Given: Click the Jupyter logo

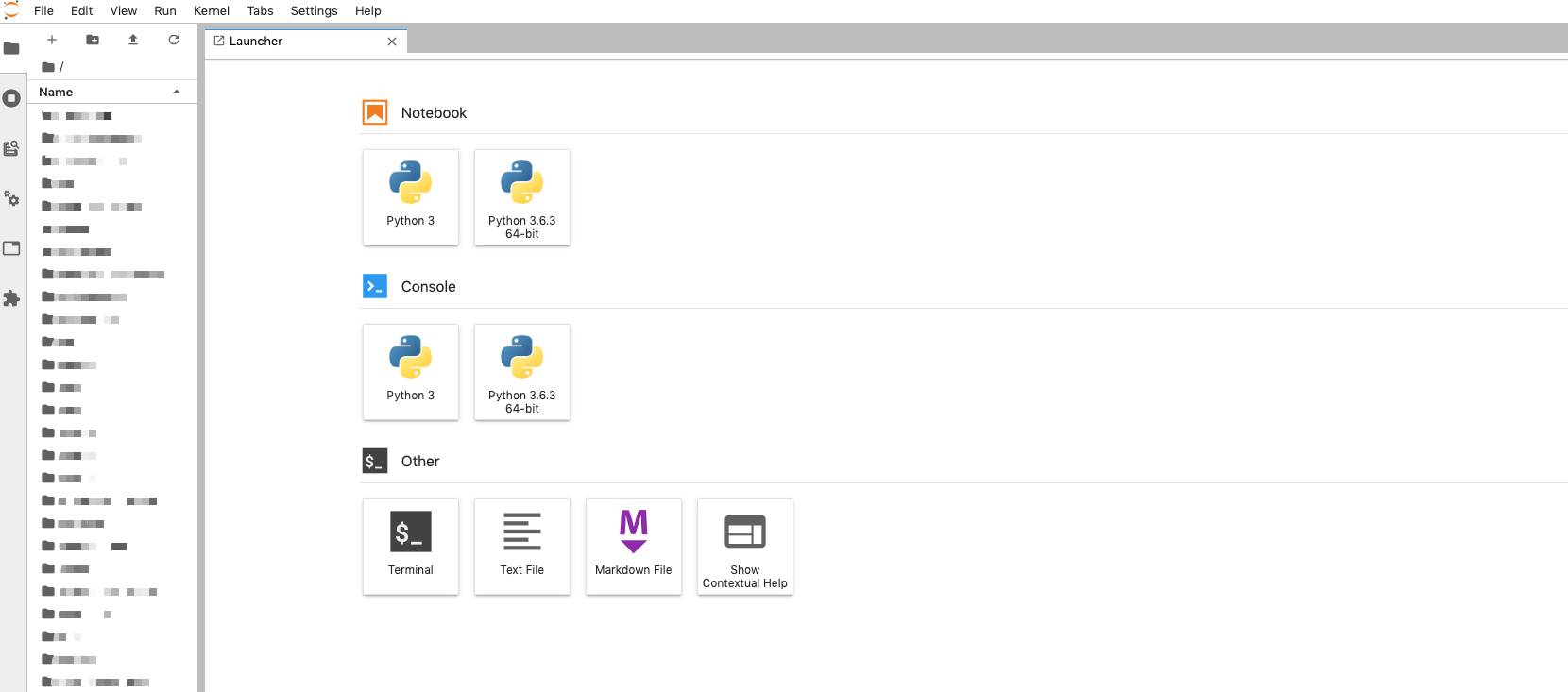Looking at the screenshot, I should coord(11,10).
